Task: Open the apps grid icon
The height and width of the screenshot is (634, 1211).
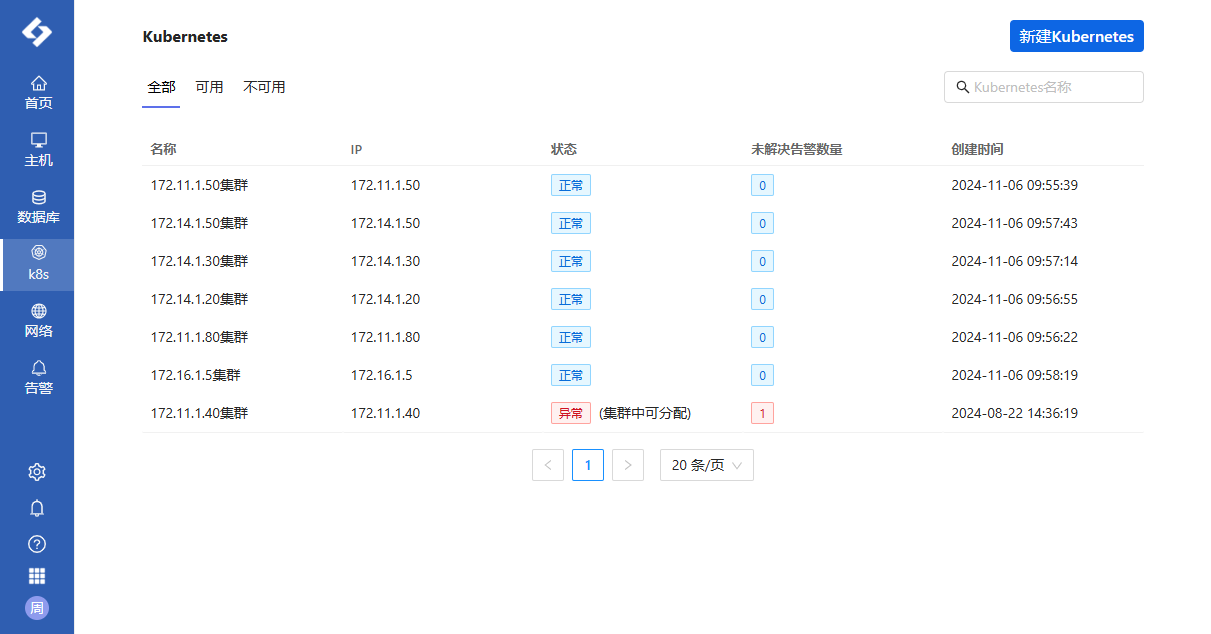Action: coord(37,576)
